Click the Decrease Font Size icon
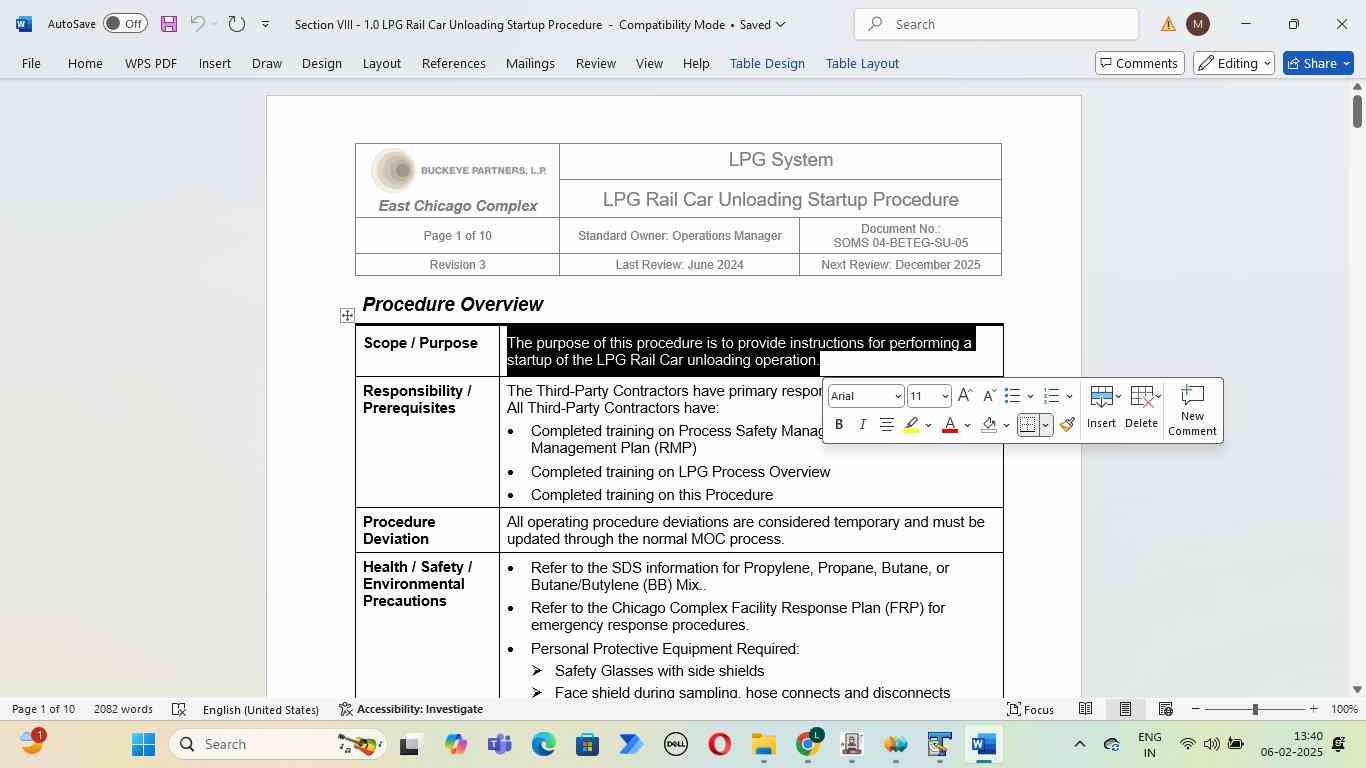 coord(989,396)
